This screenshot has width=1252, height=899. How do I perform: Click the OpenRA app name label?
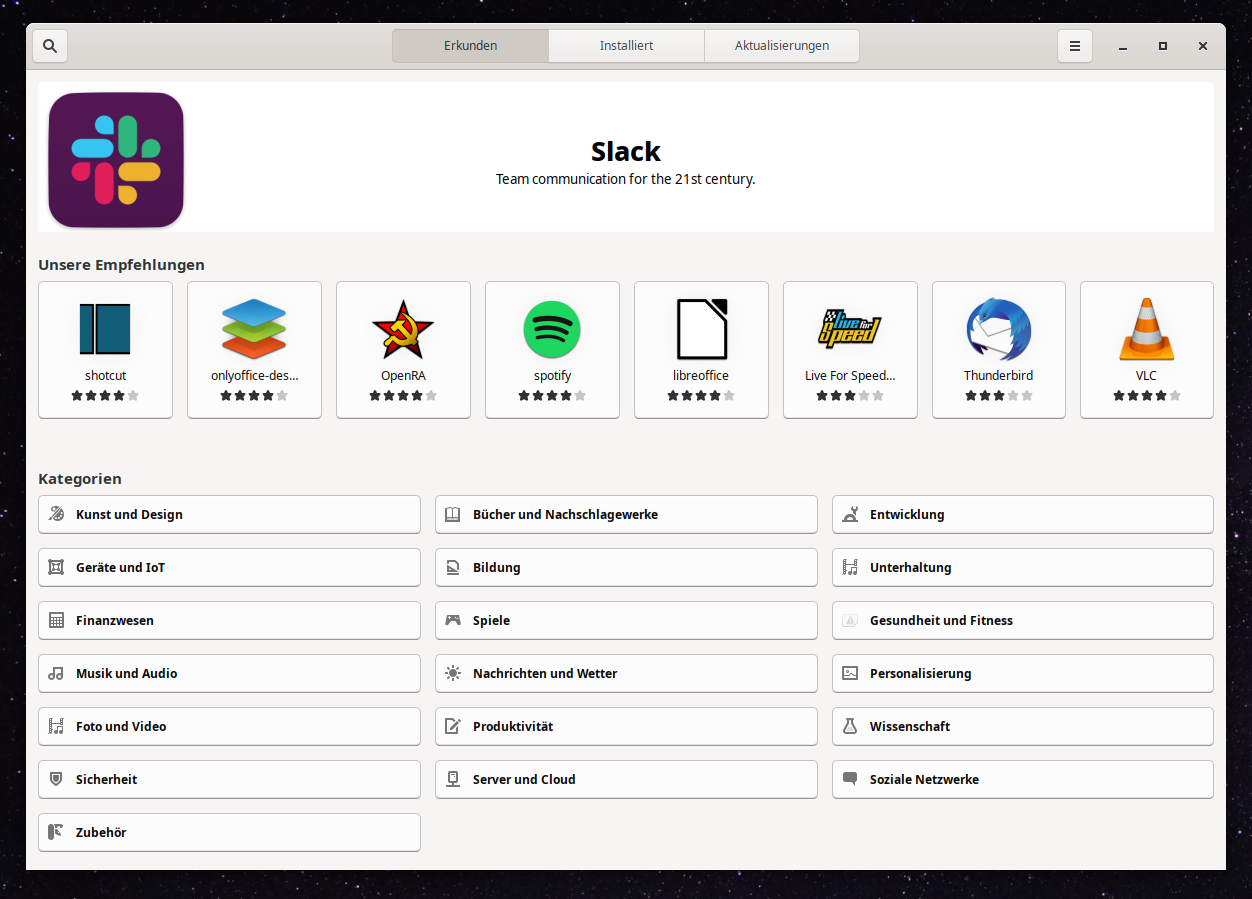point(403,376)
